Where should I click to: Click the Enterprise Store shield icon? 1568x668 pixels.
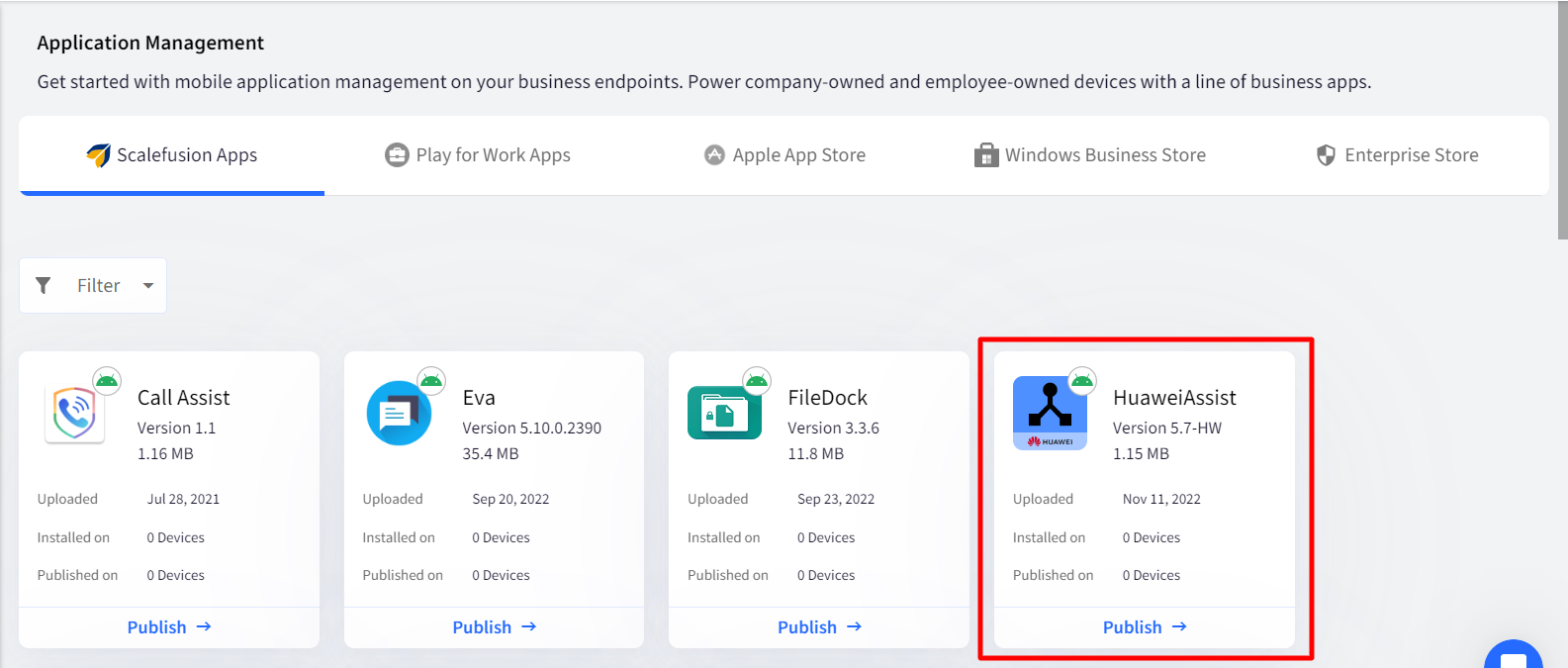coord(1326,155)
